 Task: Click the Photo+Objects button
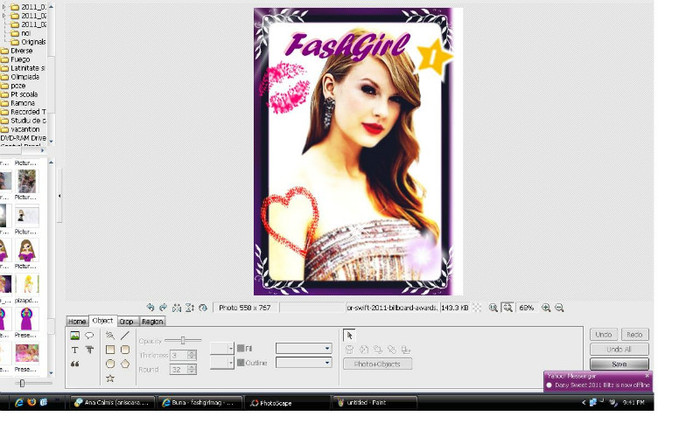tap(377, 364)
